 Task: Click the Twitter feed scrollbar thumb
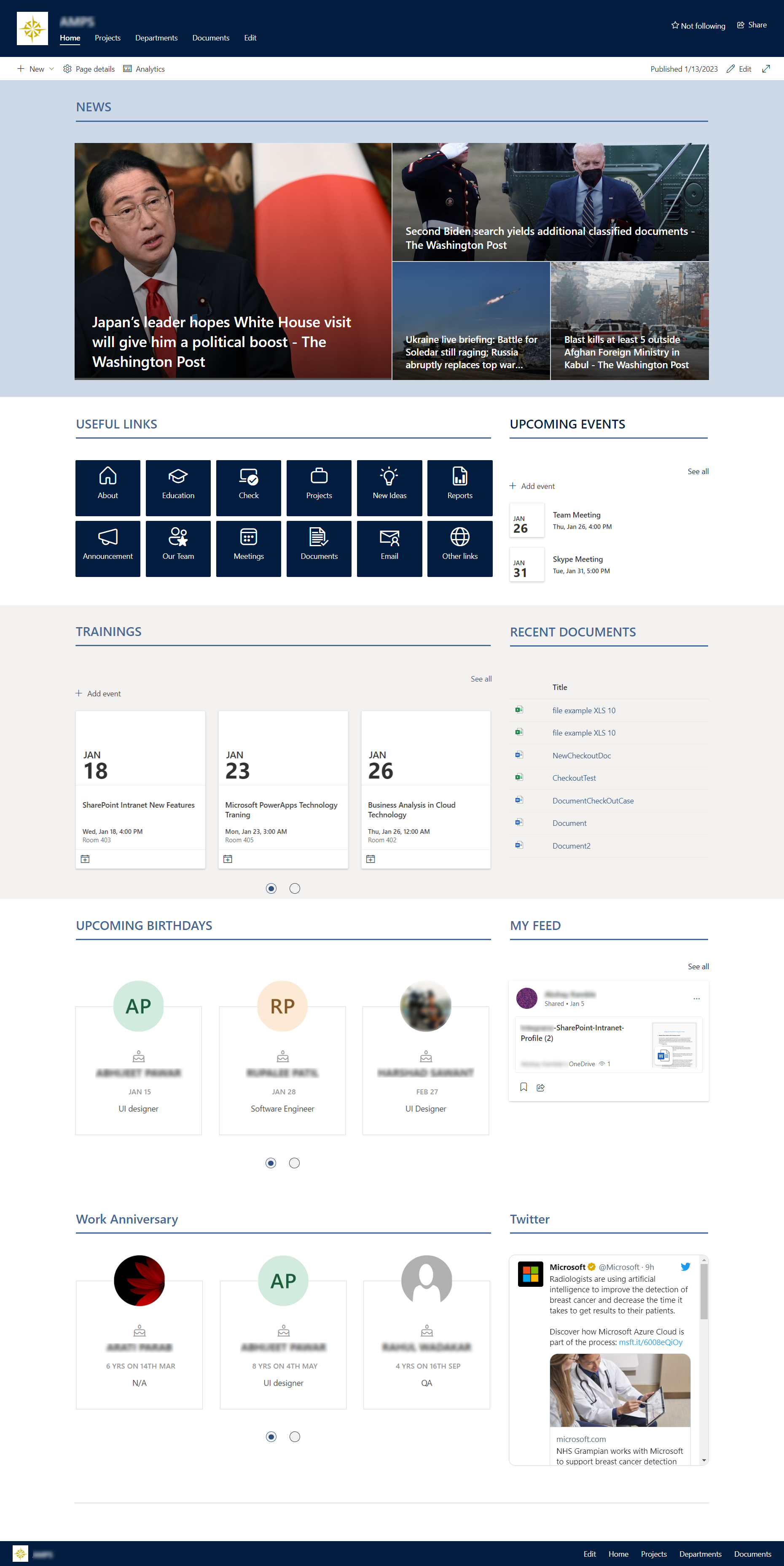coord(704,1292)
